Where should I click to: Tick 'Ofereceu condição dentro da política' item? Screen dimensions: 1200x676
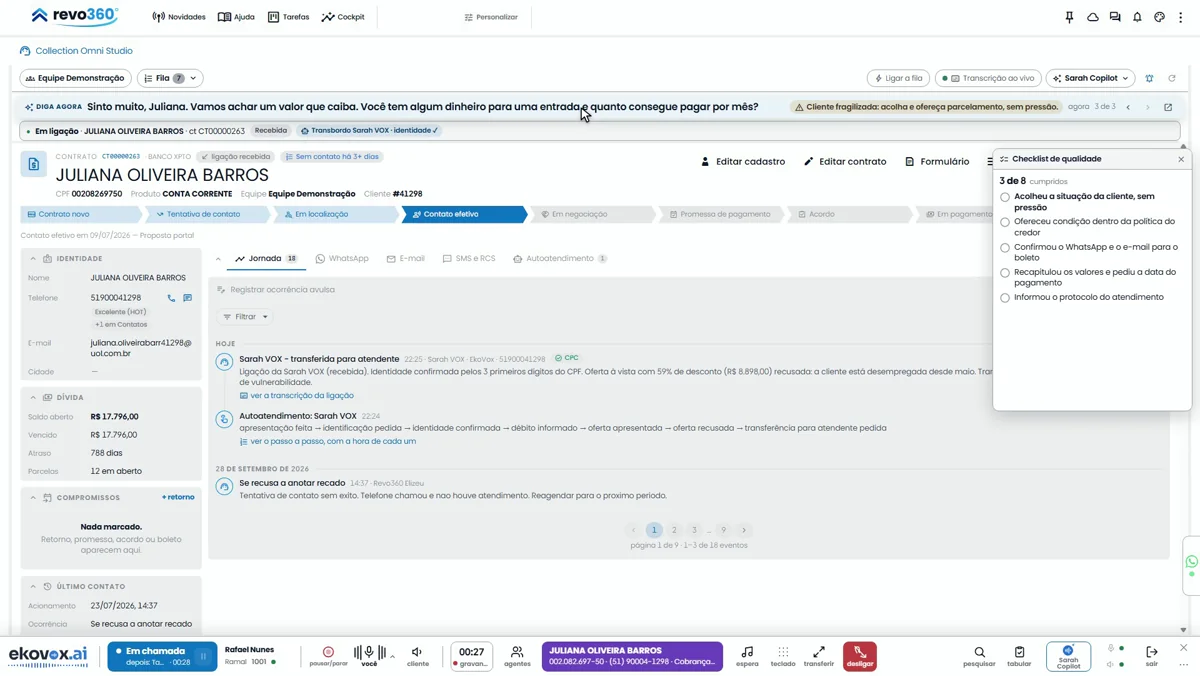[1005, 222]
